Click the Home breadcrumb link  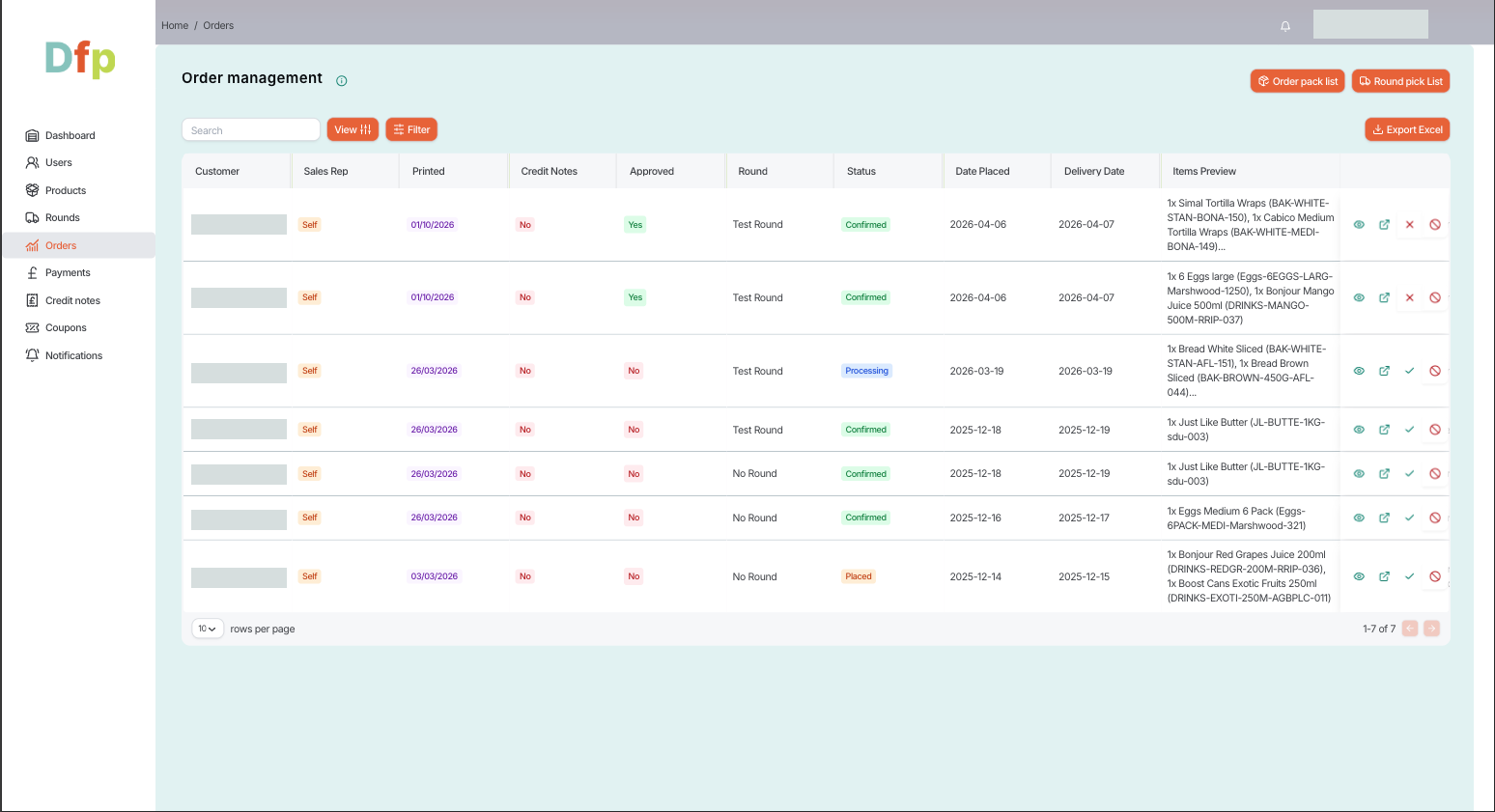[175, 25]
